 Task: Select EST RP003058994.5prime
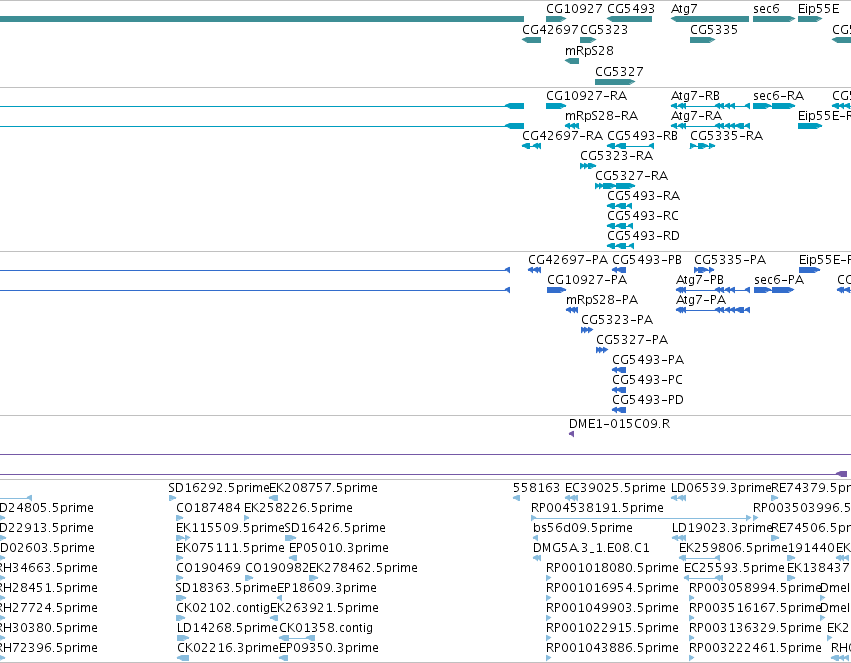click(754, 589)
